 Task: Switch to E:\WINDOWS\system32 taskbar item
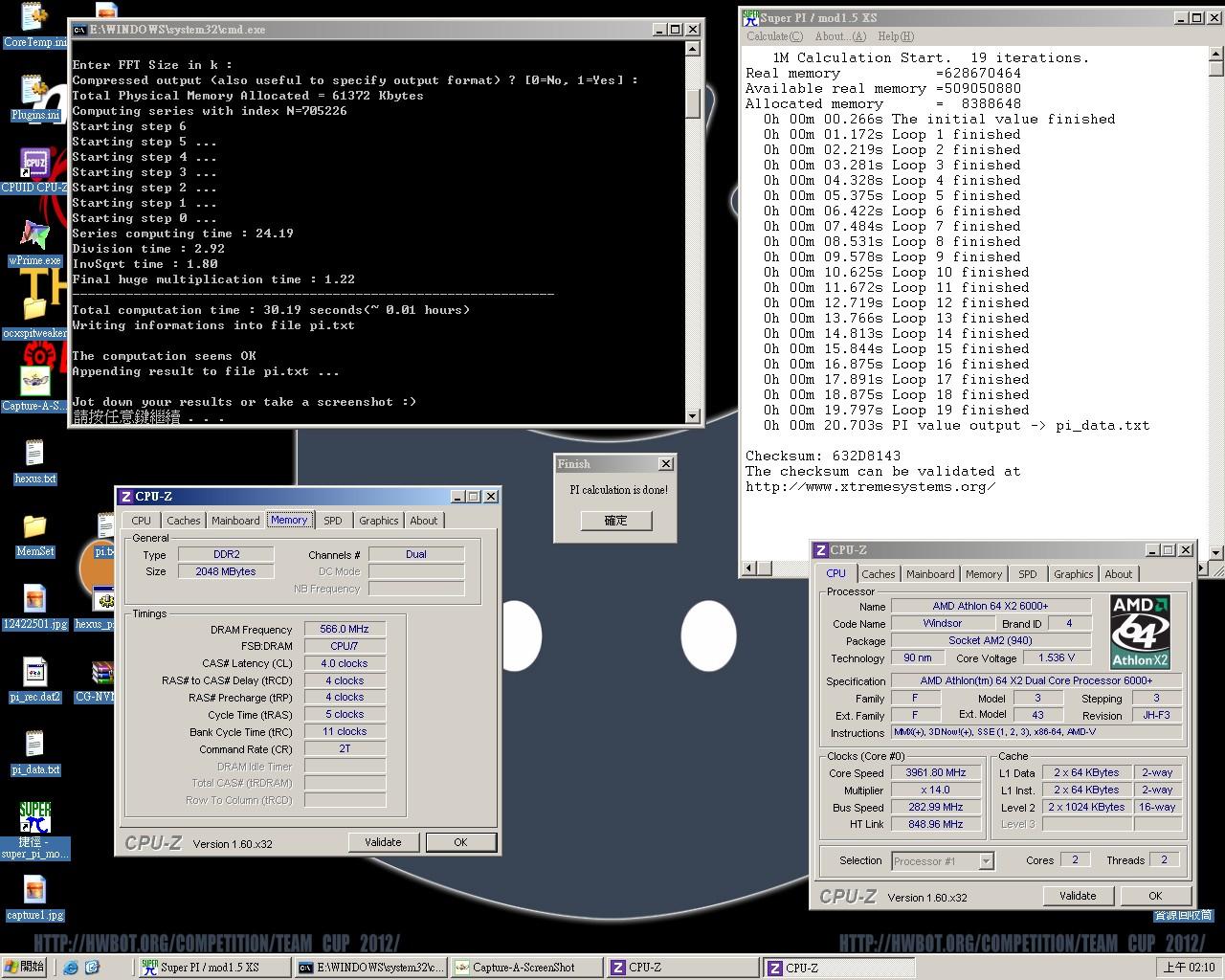(x=369, y=968)
